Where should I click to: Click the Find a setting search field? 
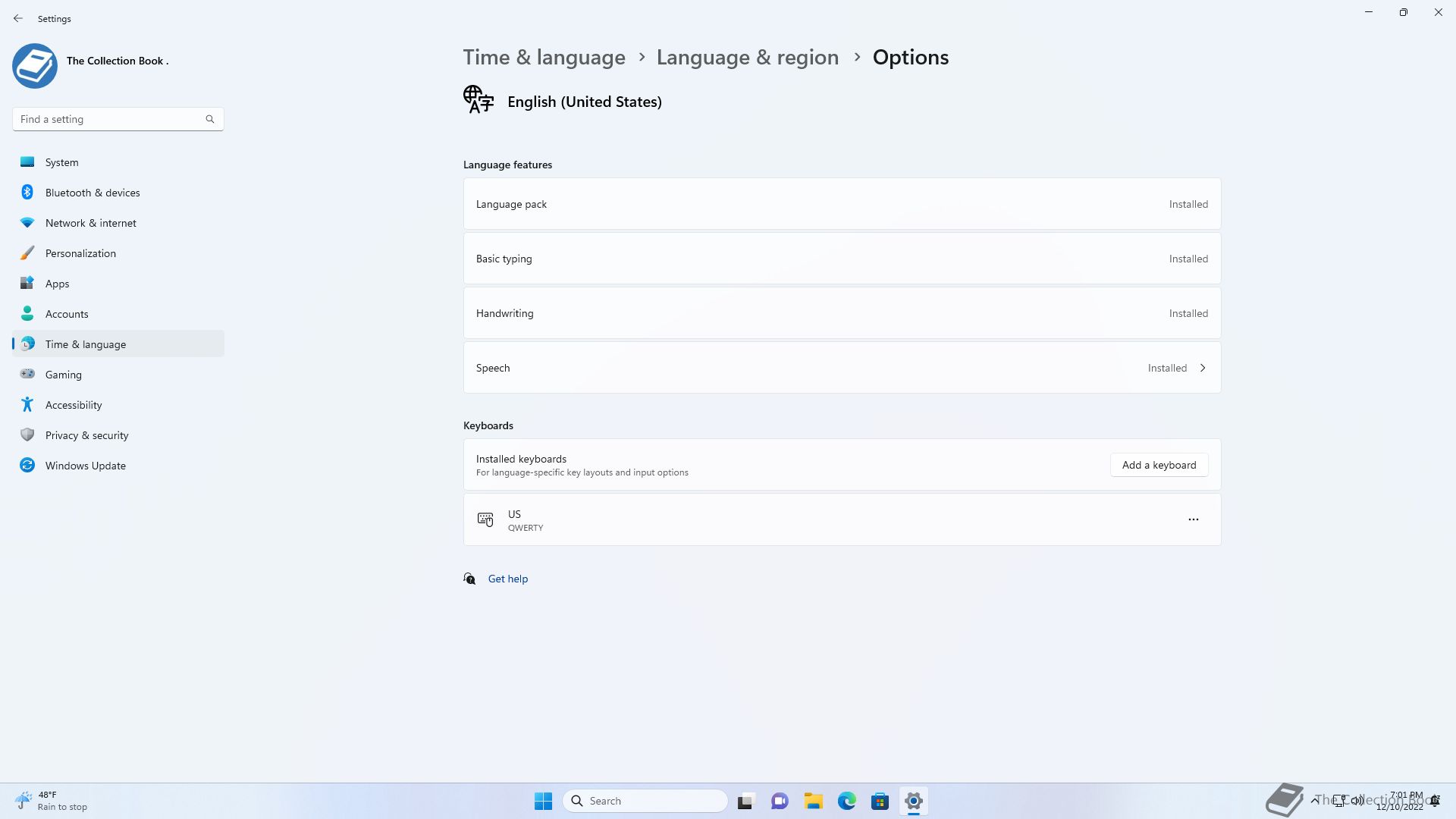[110, 119]
